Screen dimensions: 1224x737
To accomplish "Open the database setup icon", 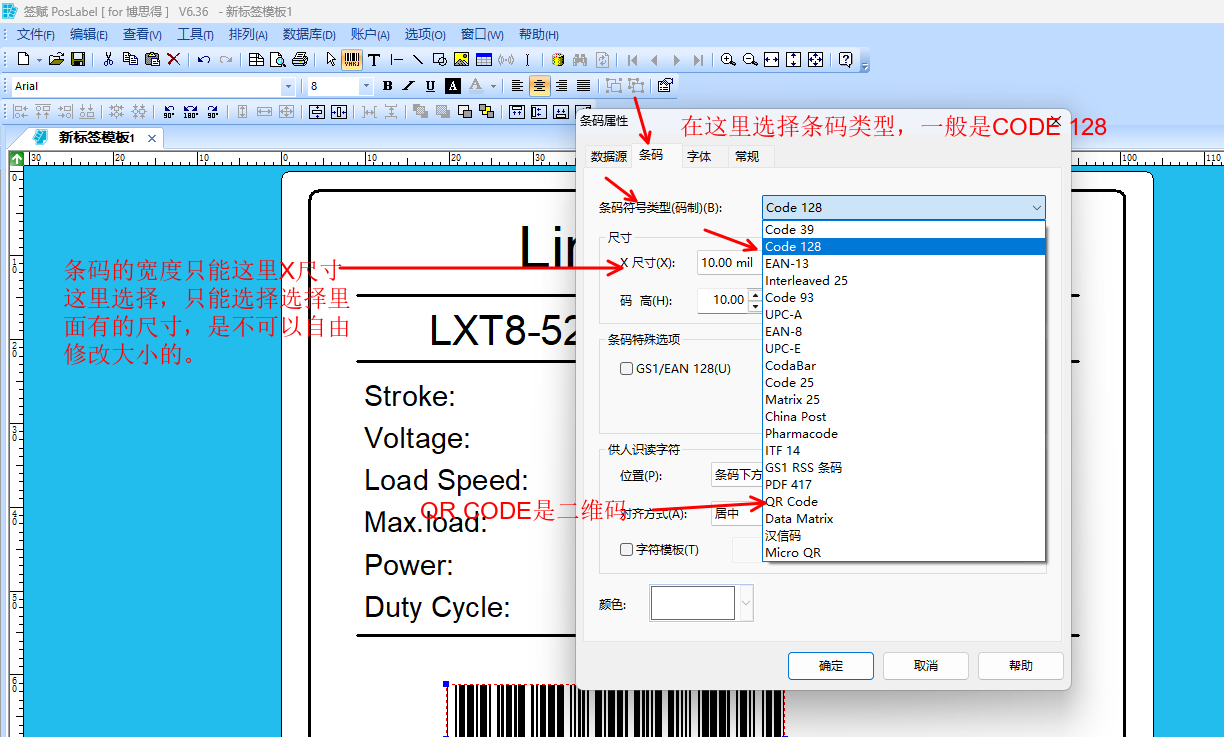I will point(558,60).
